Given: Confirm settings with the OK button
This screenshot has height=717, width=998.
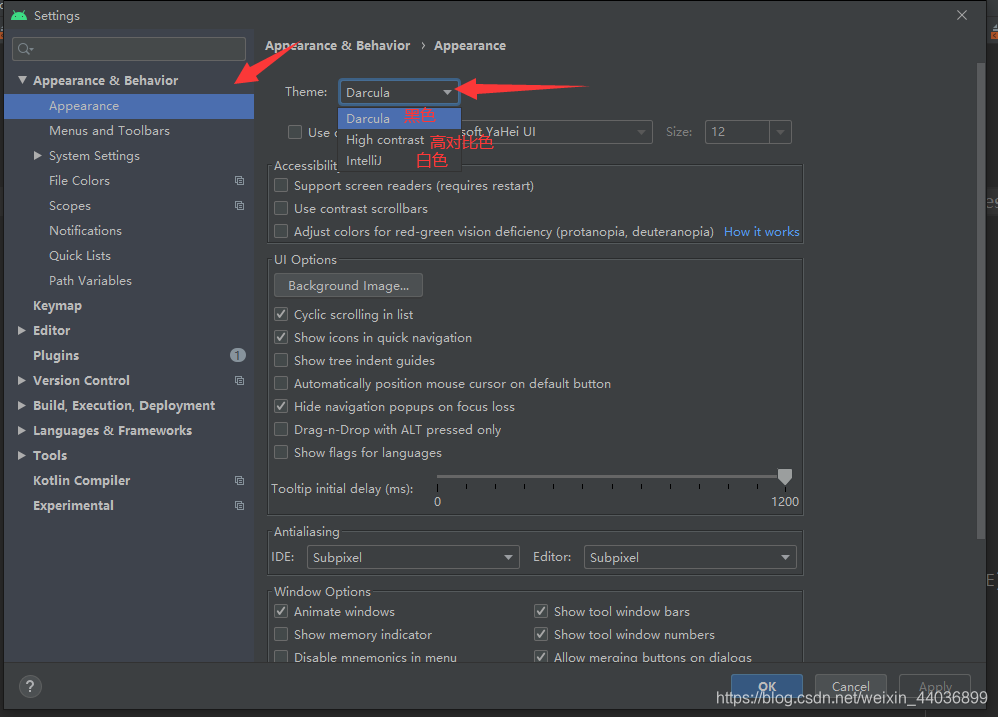Looking at the screenshot, I should point(767,686).
